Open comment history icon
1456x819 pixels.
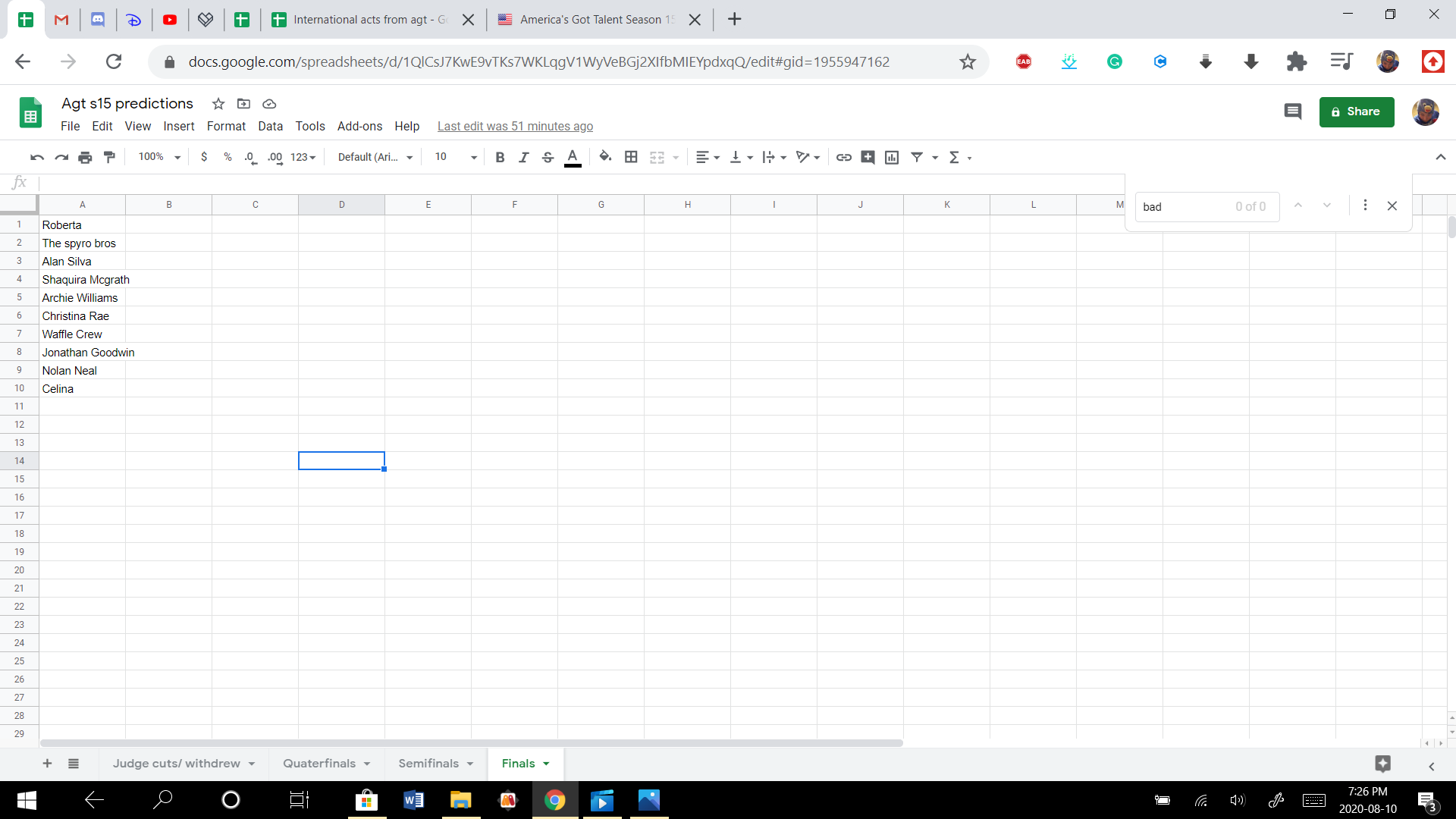click(1292, 111)
